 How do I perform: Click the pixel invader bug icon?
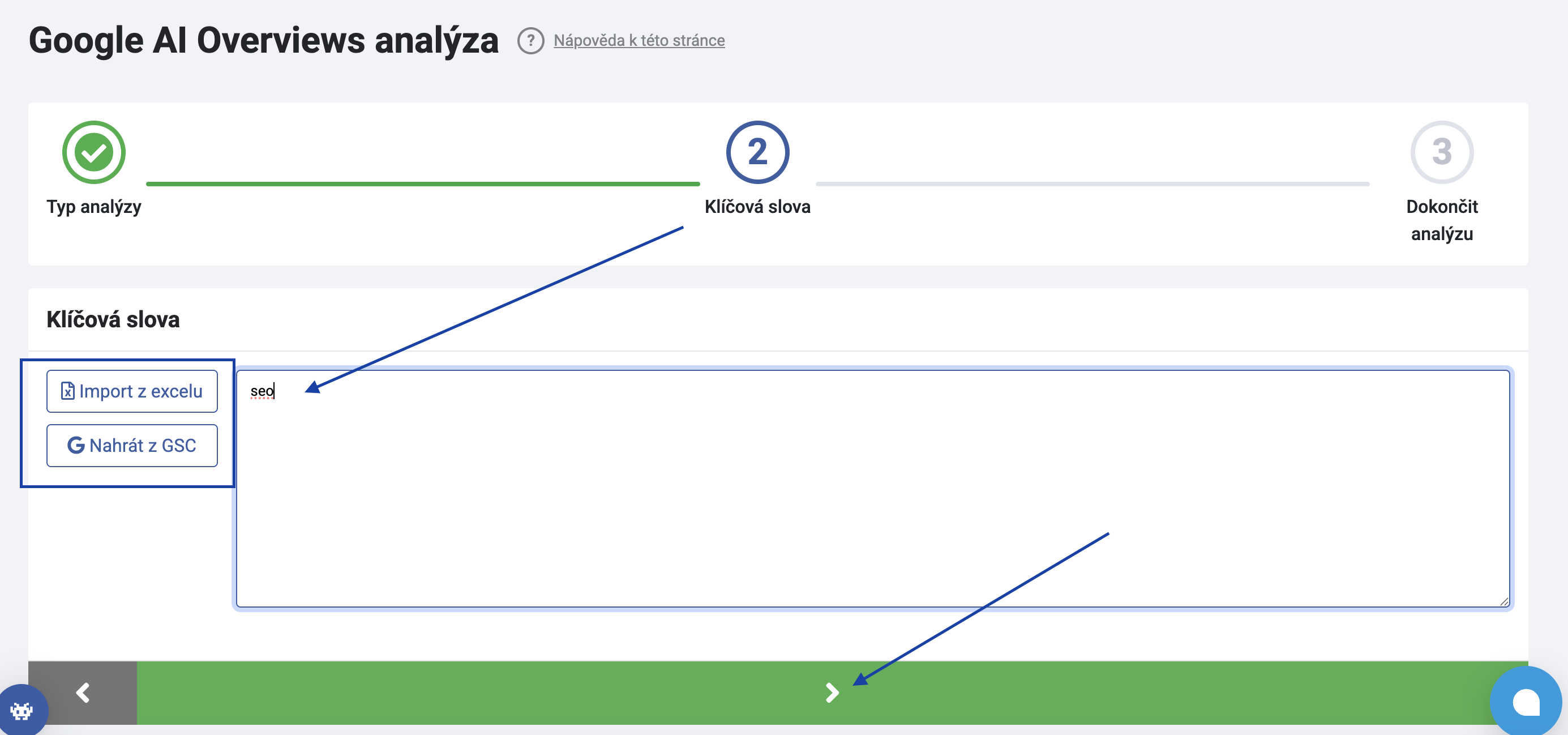[x=22, y=710]
